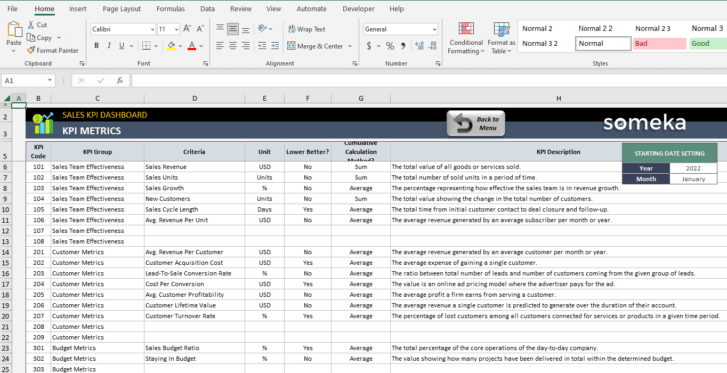Open the Page Layout tab
The height and width of the screenshot is (373, 727).
pyautogui.click(x=121, y=9)
